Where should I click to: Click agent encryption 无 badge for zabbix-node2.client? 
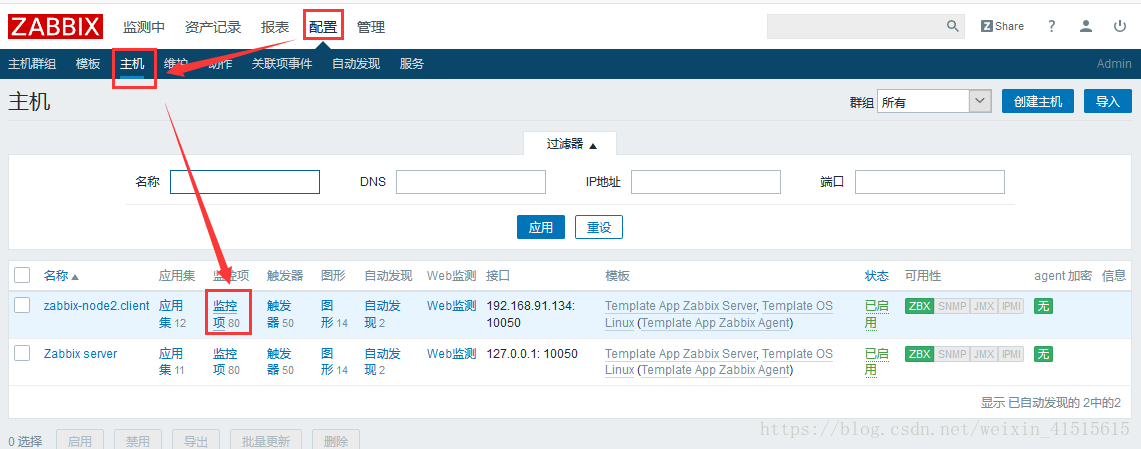pyautogui.click(x=1043, y=306)
